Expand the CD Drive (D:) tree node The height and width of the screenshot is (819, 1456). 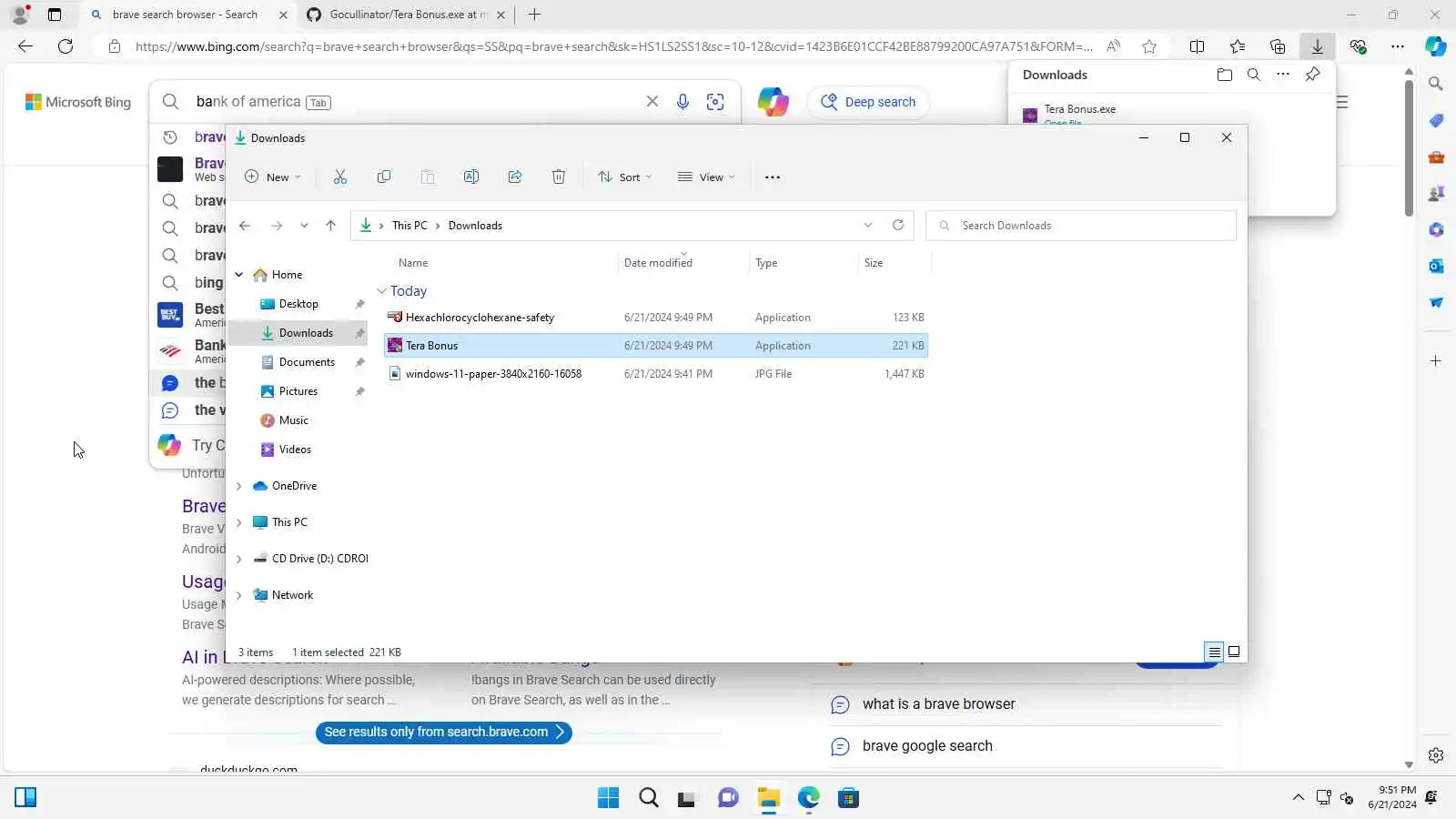[x=239, y=559]
